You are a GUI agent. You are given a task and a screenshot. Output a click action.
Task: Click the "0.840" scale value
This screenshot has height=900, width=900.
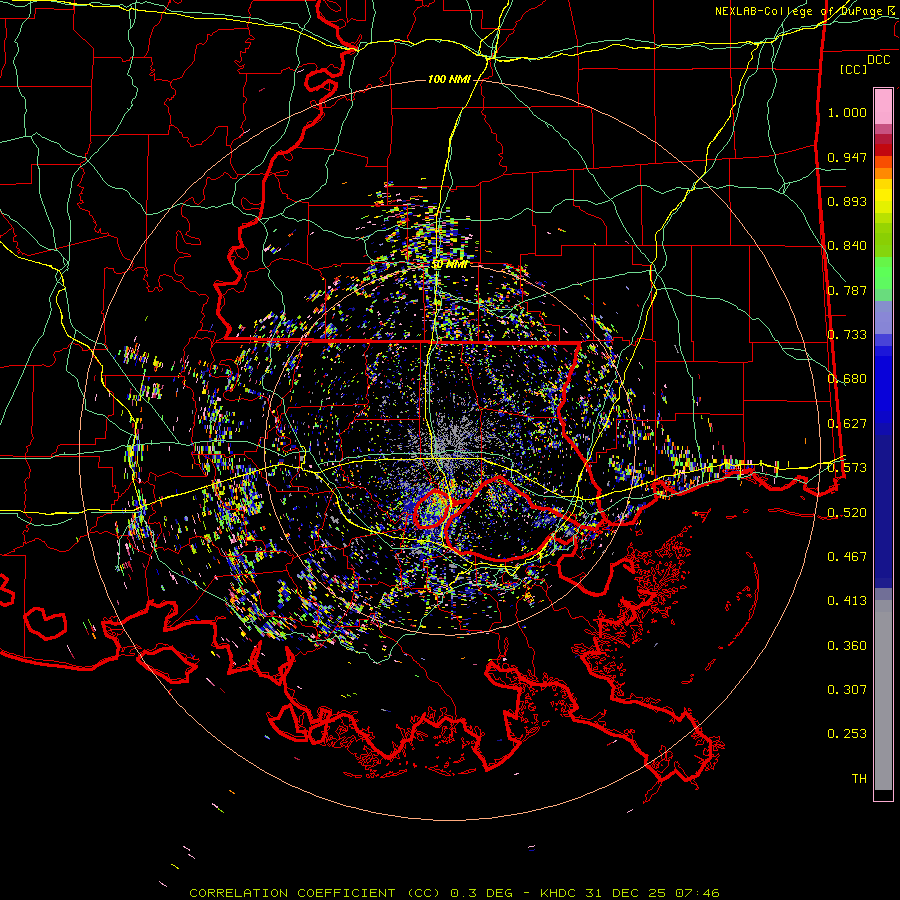[847, 246]
